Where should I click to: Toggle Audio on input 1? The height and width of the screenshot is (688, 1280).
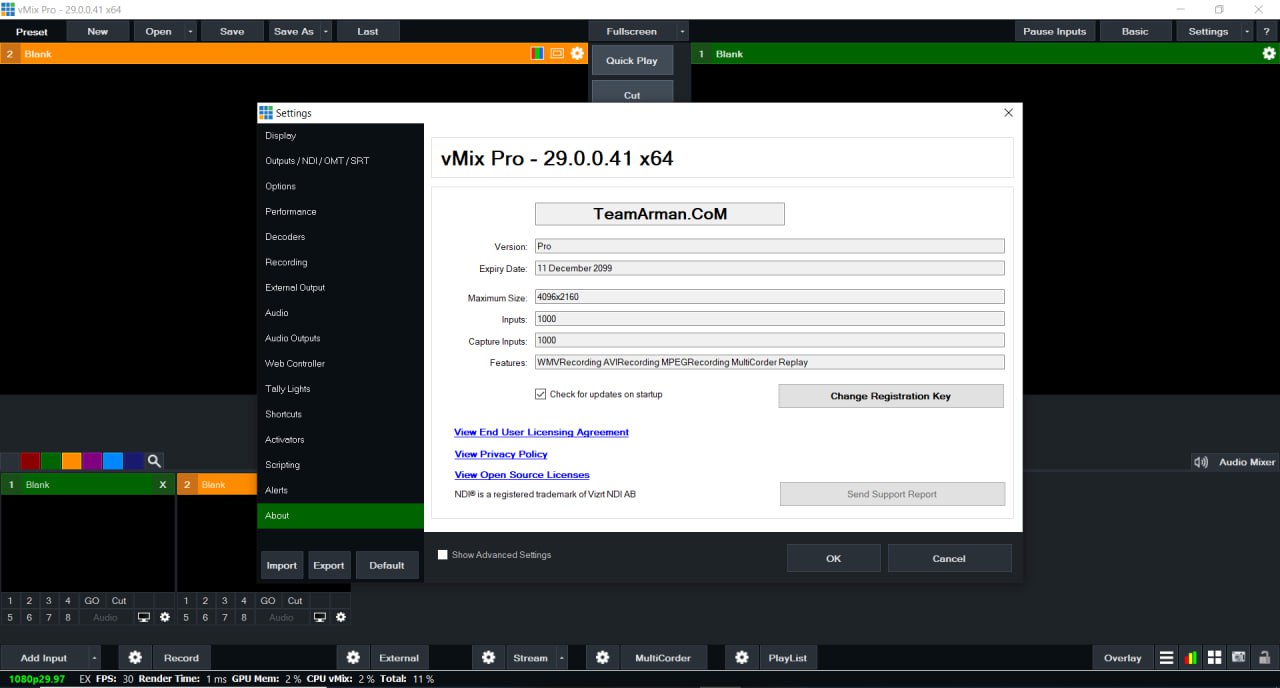coord(104,617)
